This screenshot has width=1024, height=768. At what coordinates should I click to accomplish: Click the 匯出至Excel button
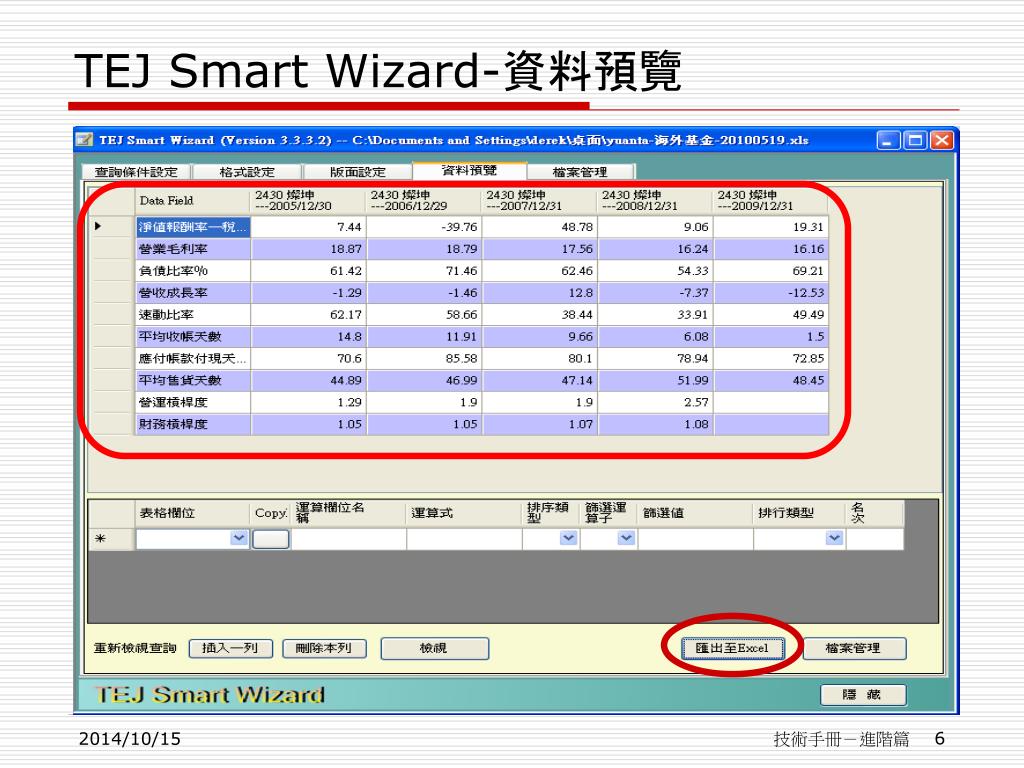[732, 648]
